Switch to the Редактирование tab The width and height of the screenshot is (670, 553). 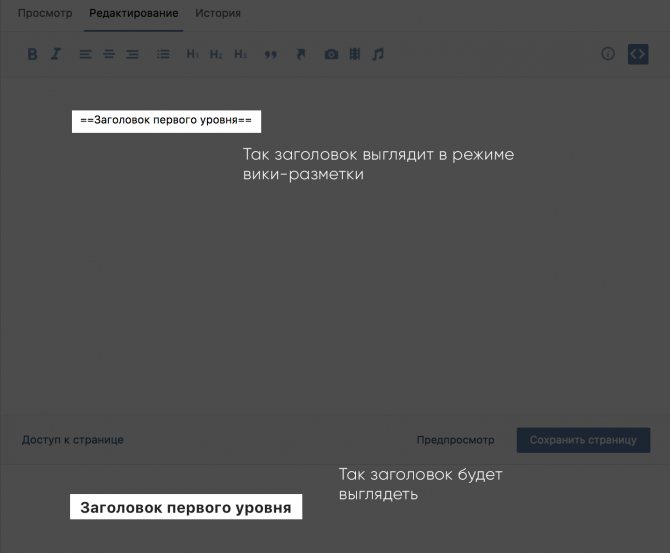pos(134,13)
